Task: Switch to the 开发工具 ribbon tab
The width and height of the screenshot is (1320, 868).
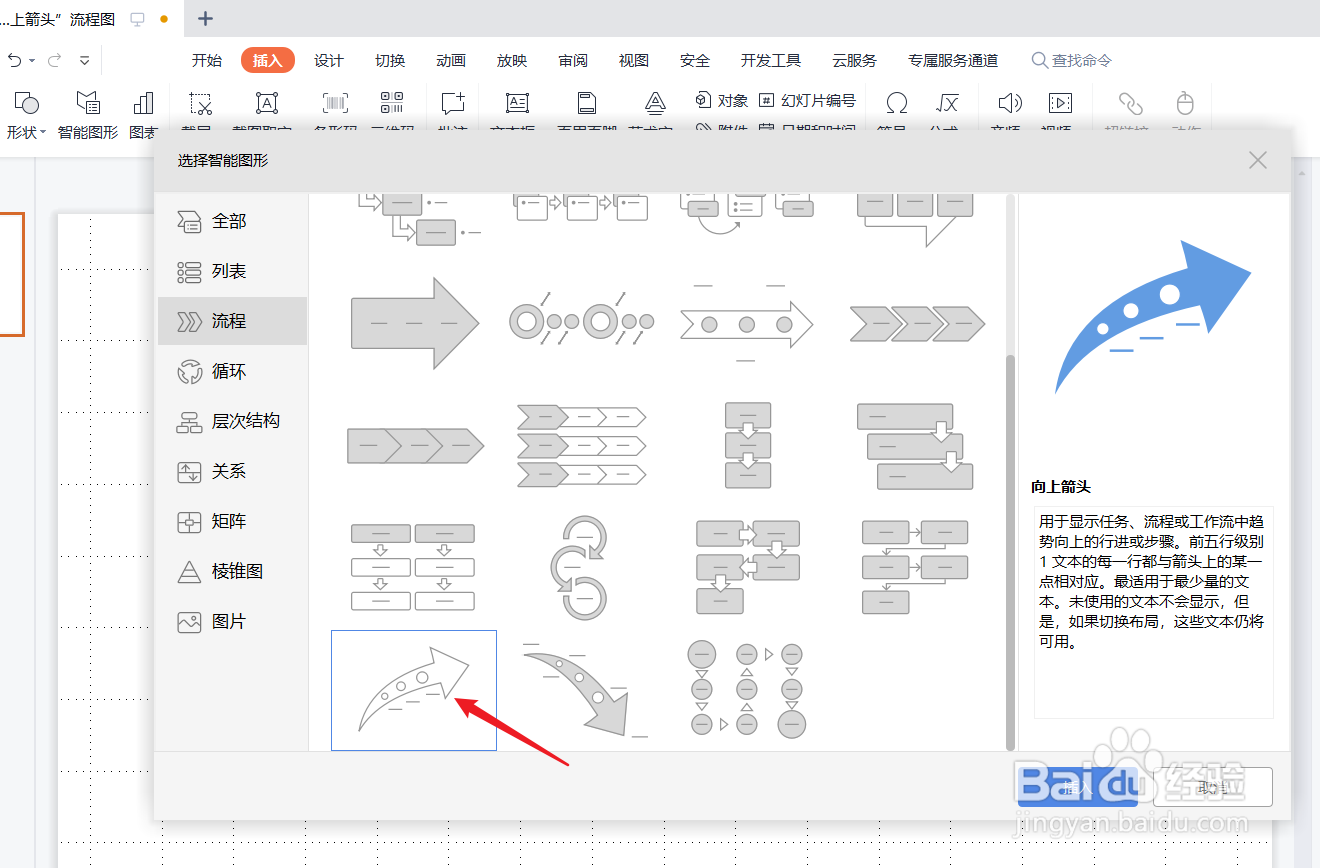Action: coord(771,60)
